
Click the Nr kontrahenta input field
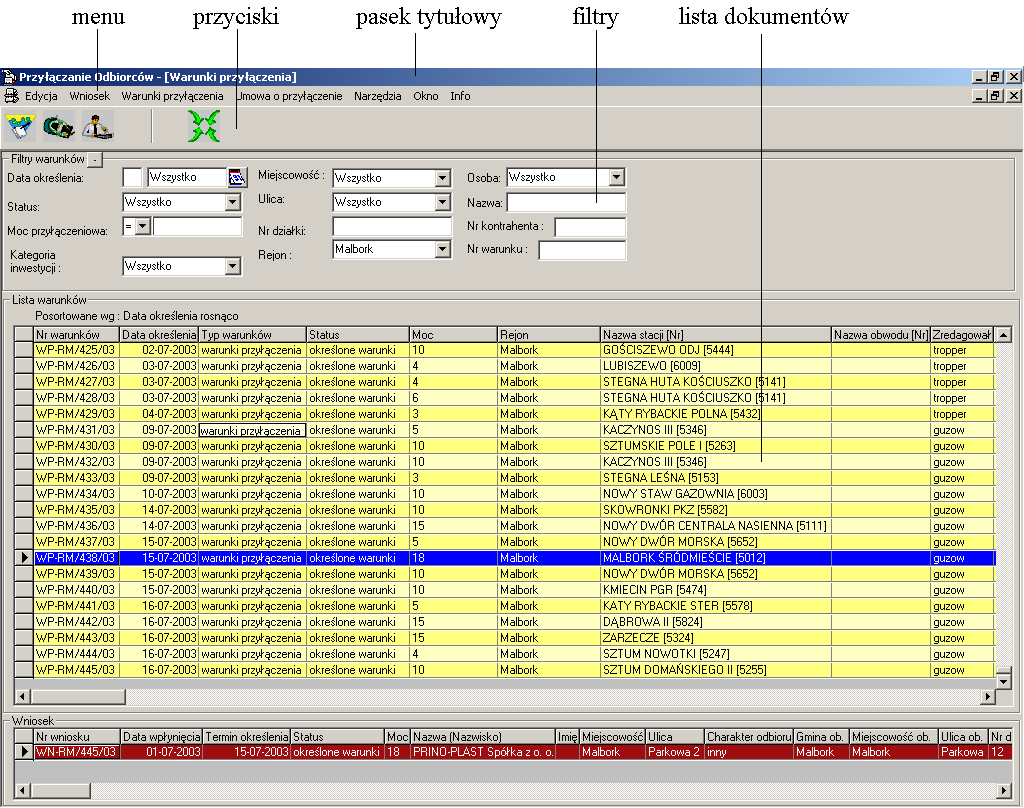click(x=590, y=227)
